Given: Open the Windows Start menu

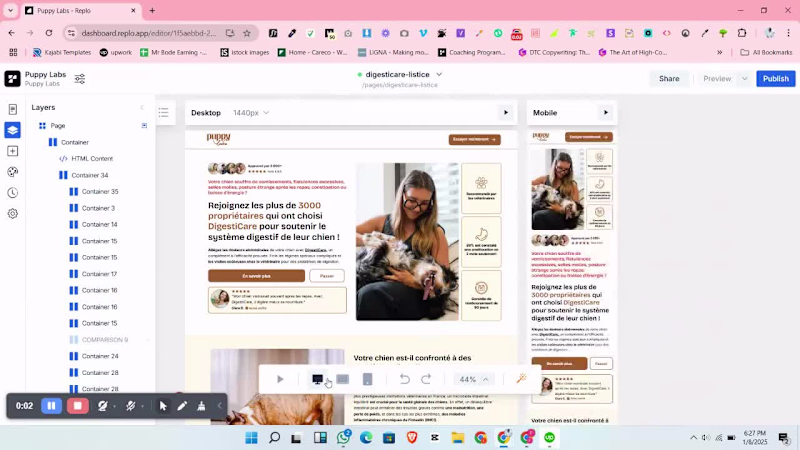Looking at the screenshot, I should tap(252, 438).
